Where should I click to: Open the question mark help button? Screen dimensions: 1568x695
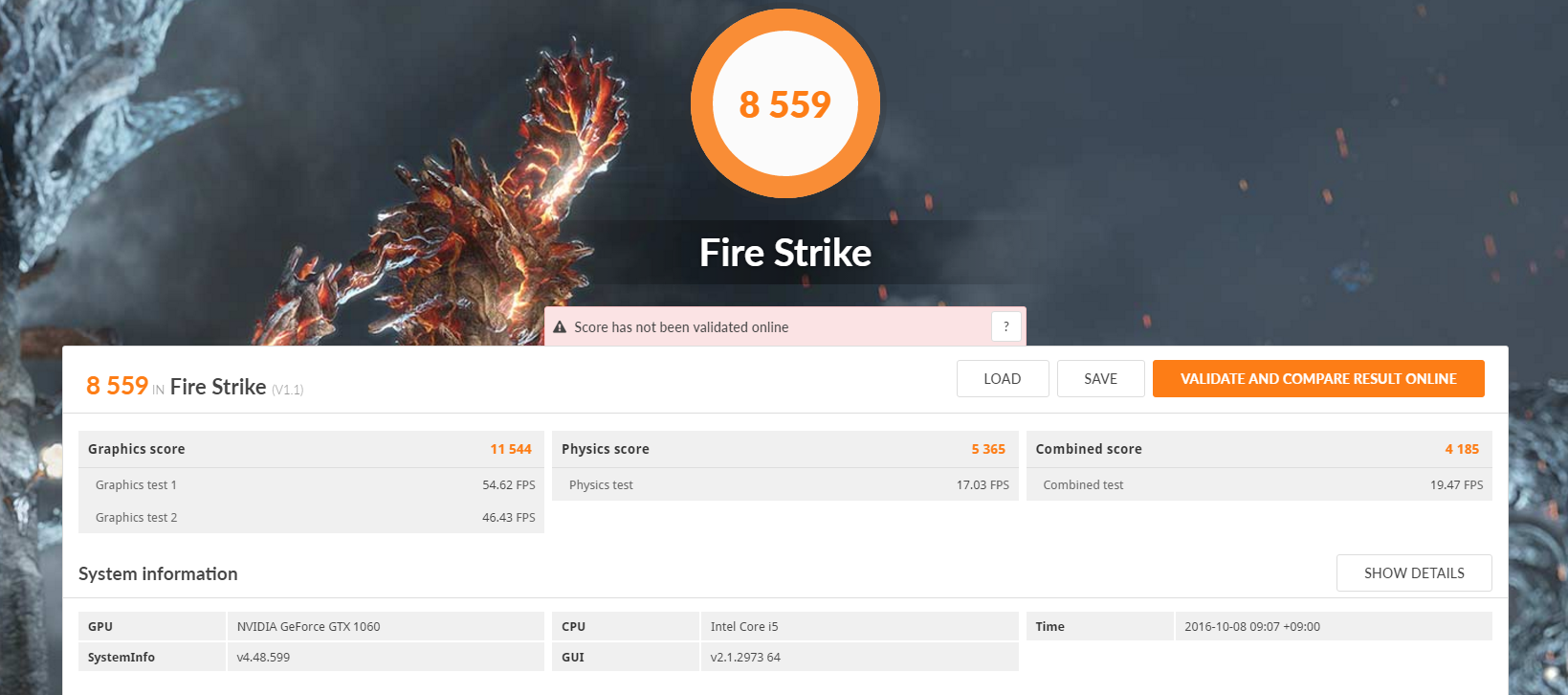pyautogui.click(x=1006, y=327)
